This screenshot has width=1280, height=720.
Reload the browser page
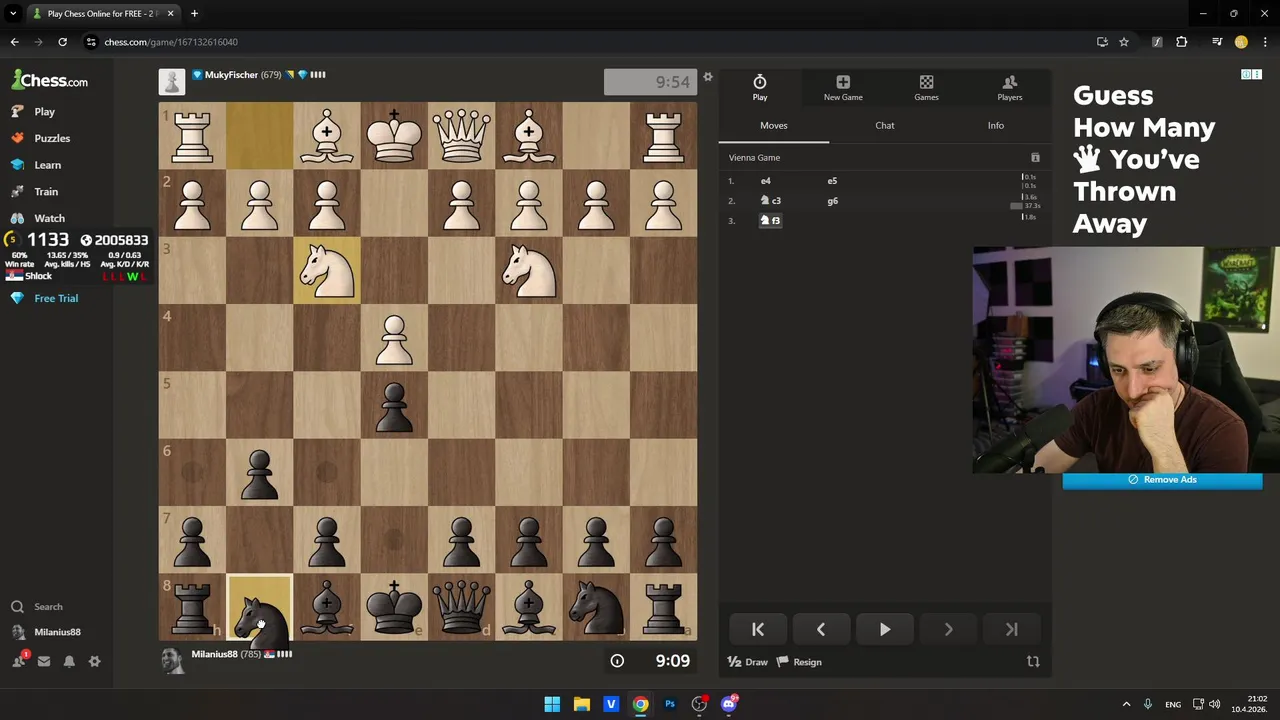tap(62, 42)
